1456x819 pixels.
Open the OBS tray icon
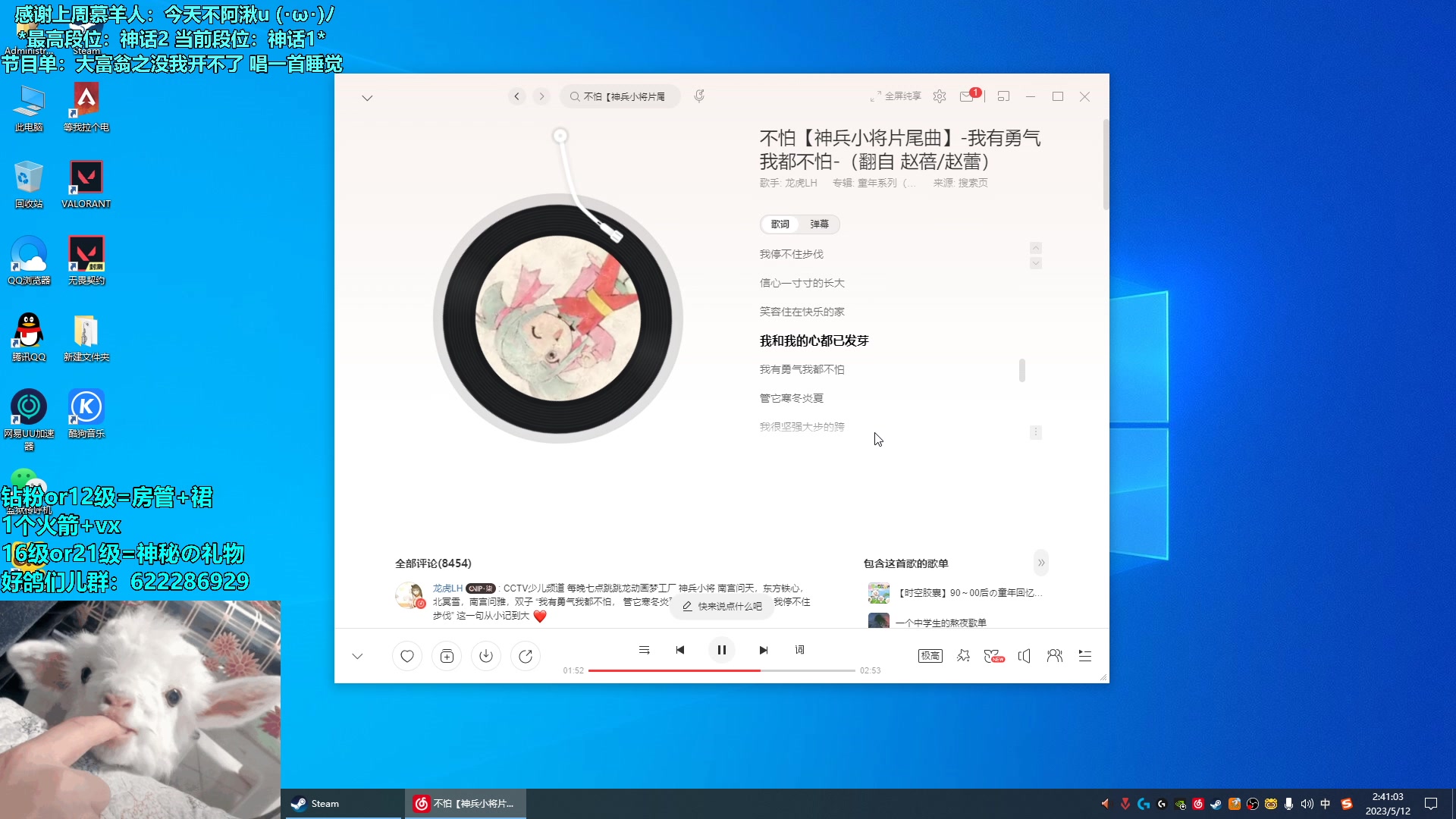point(1252,804)
